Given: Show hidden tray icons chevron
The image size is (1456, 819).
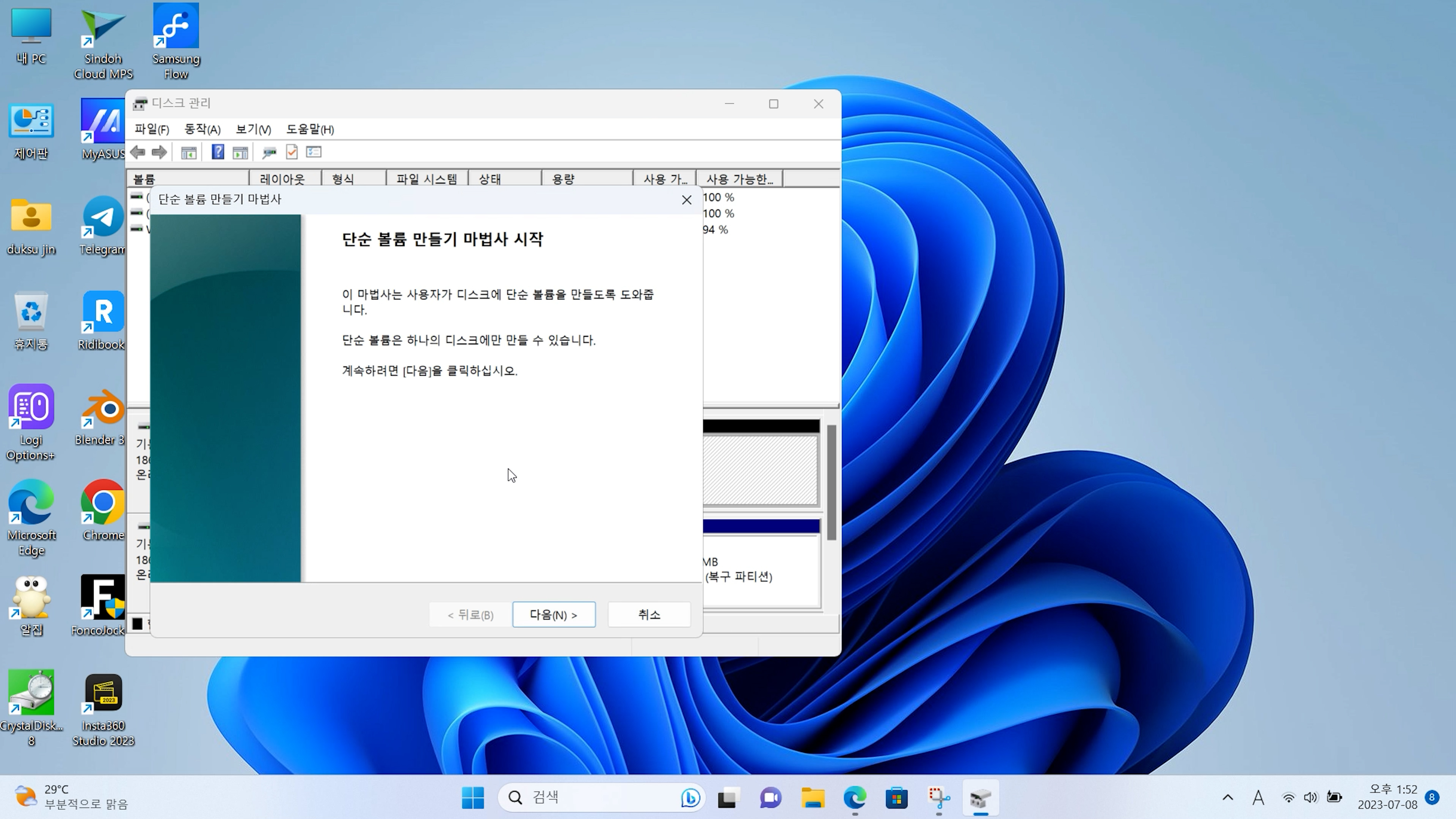Looking at the screenshot, I should [x=1228, y=797].
